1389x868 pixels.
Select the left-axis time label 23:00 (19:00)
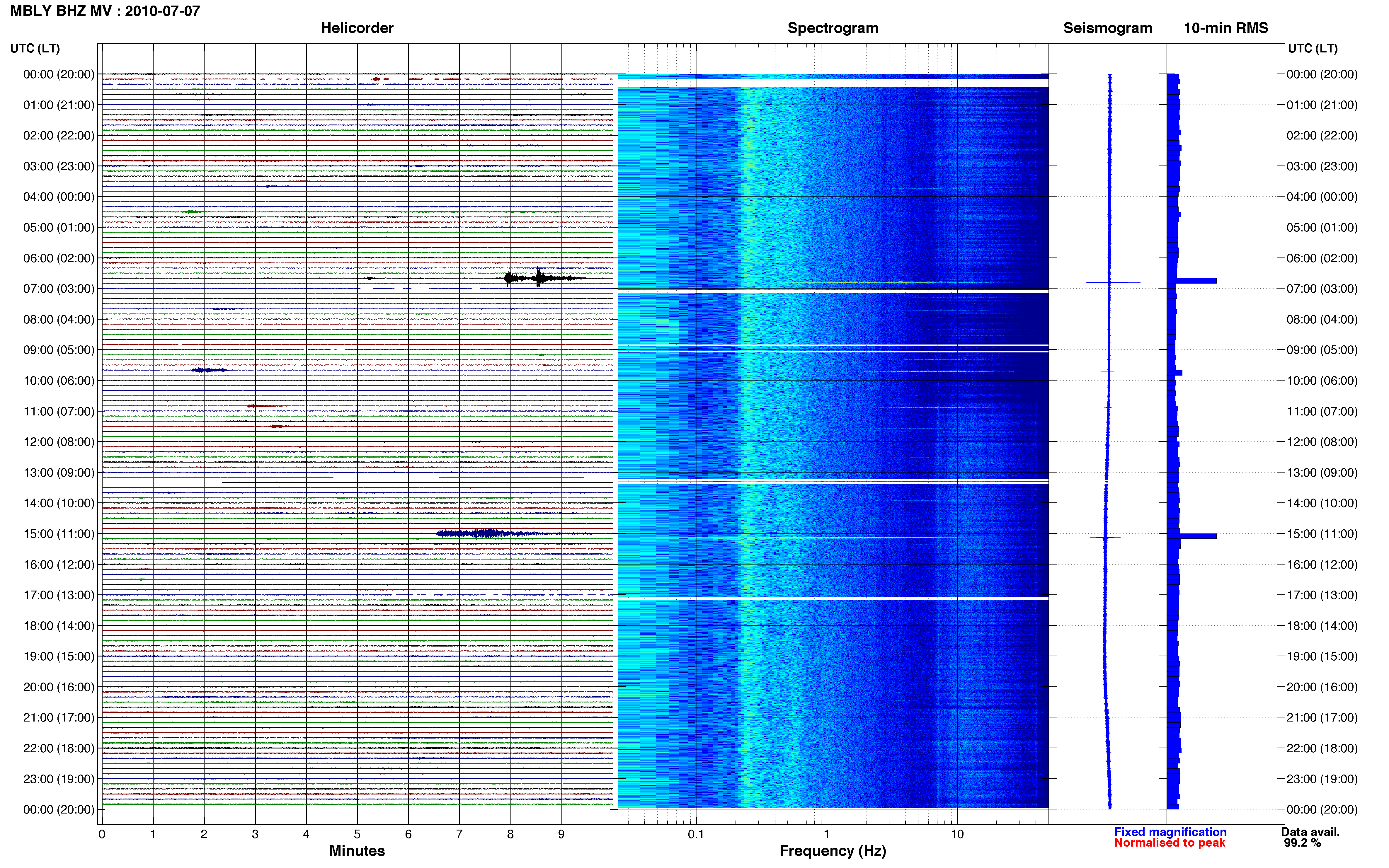[x=59, y=779]
